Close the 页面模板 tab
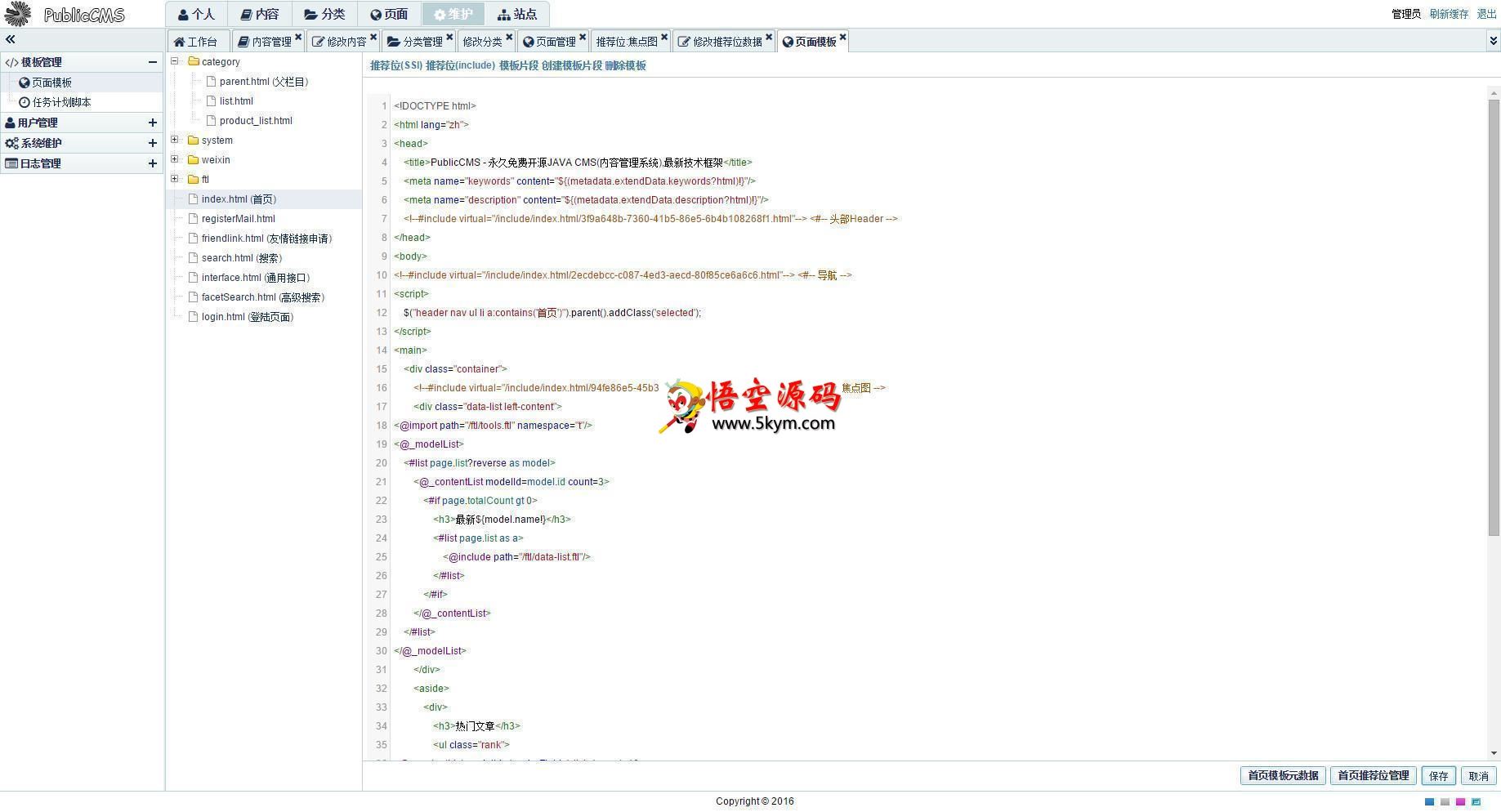 pos(843,37)
